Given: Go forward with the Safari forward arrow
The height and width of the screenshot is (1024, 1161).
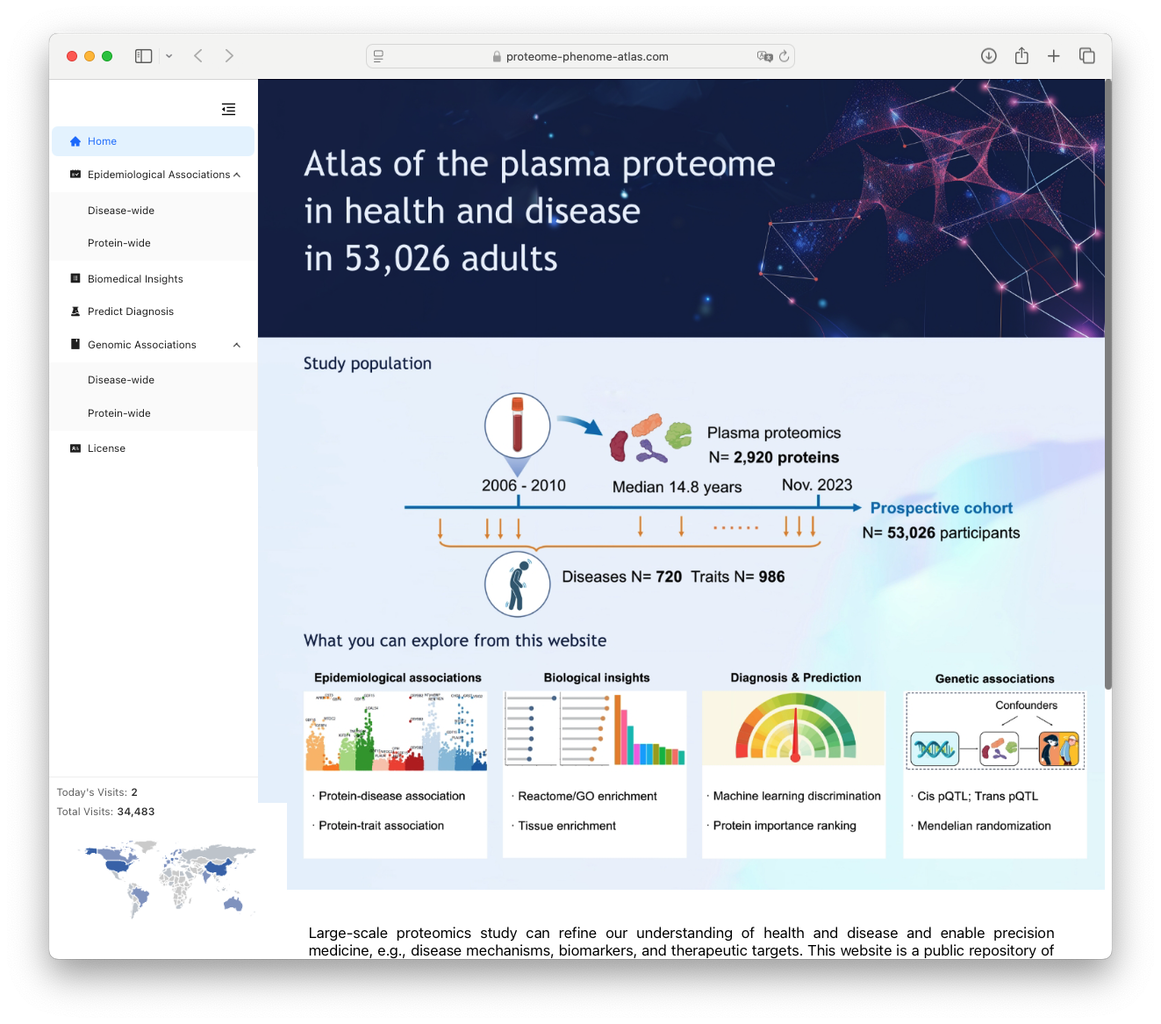Looking at the screenshot, I should [x=229, y=56].
